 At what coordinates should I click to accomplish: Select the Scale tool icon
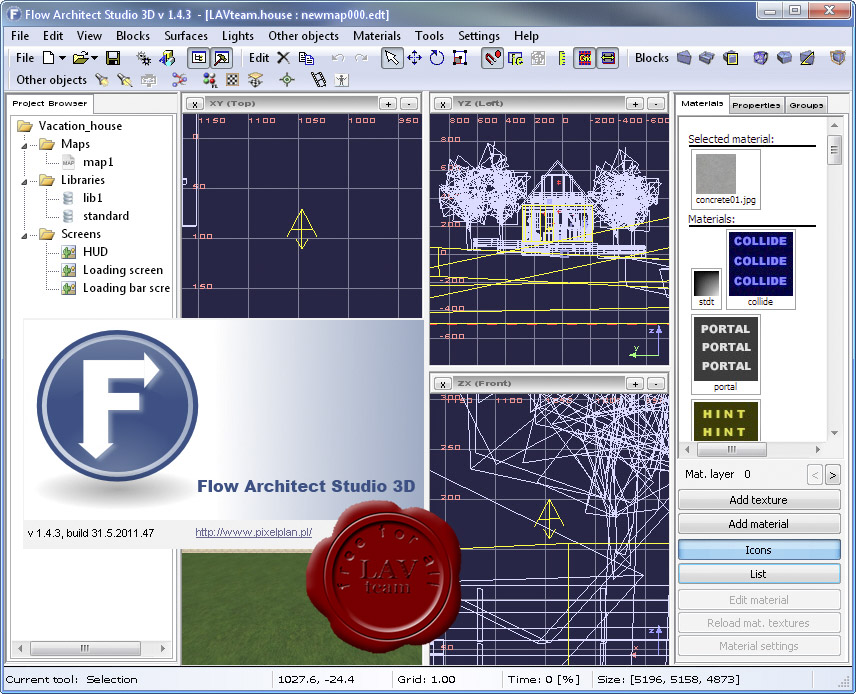[x=460, y=58]
